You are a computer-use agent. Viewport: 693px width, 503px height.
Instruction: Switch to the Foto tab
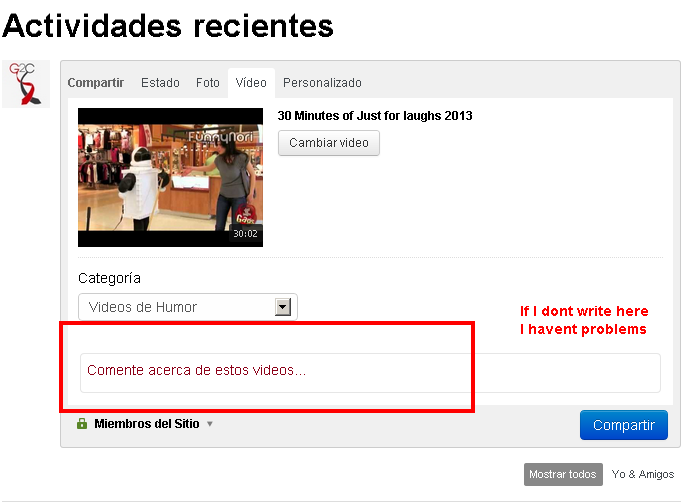[x=208, y=83]
